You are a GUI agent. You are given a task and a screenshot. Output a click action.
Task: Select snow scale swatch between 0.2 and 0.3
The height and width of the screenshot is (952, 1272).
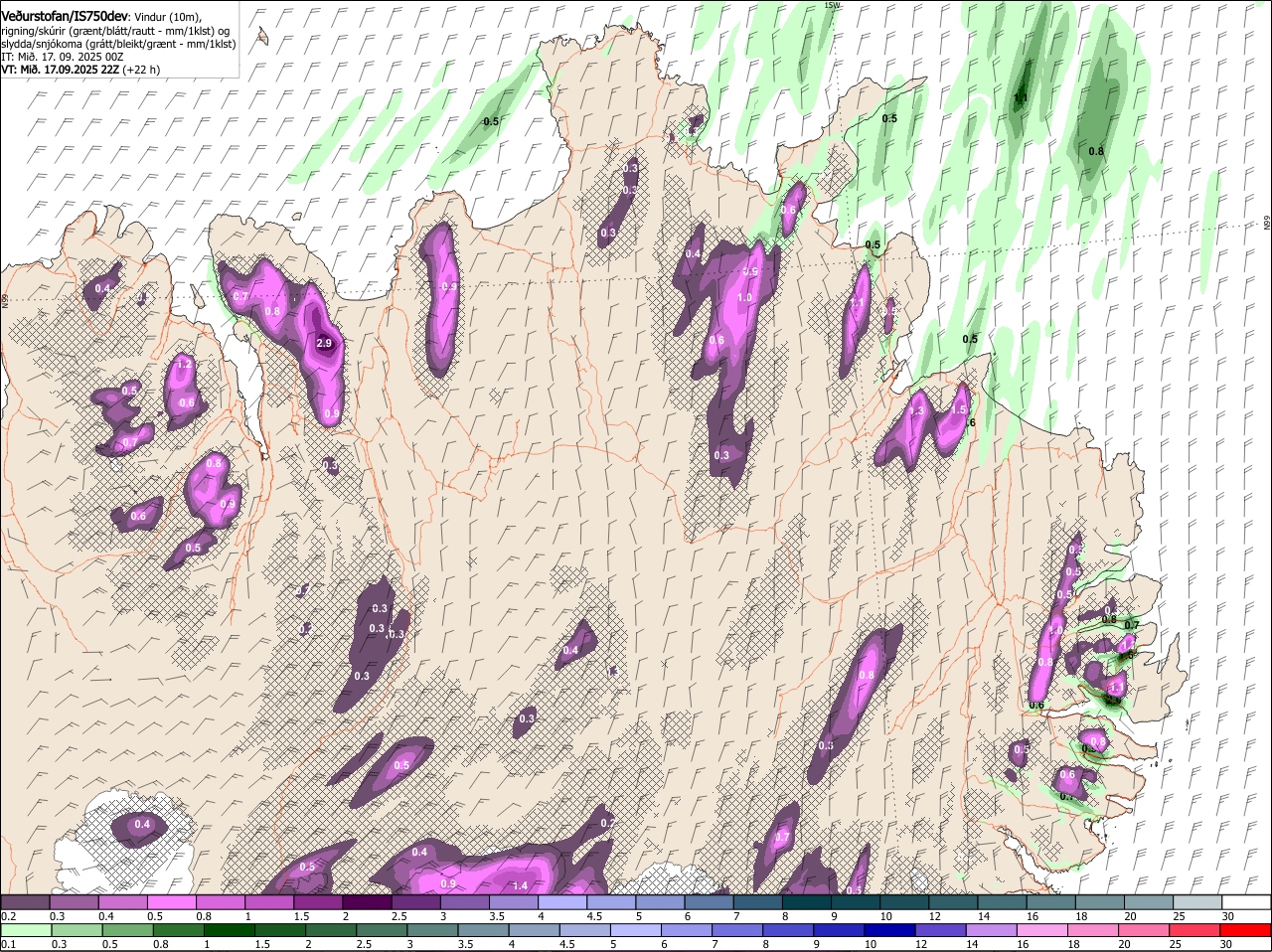point(25,902)
